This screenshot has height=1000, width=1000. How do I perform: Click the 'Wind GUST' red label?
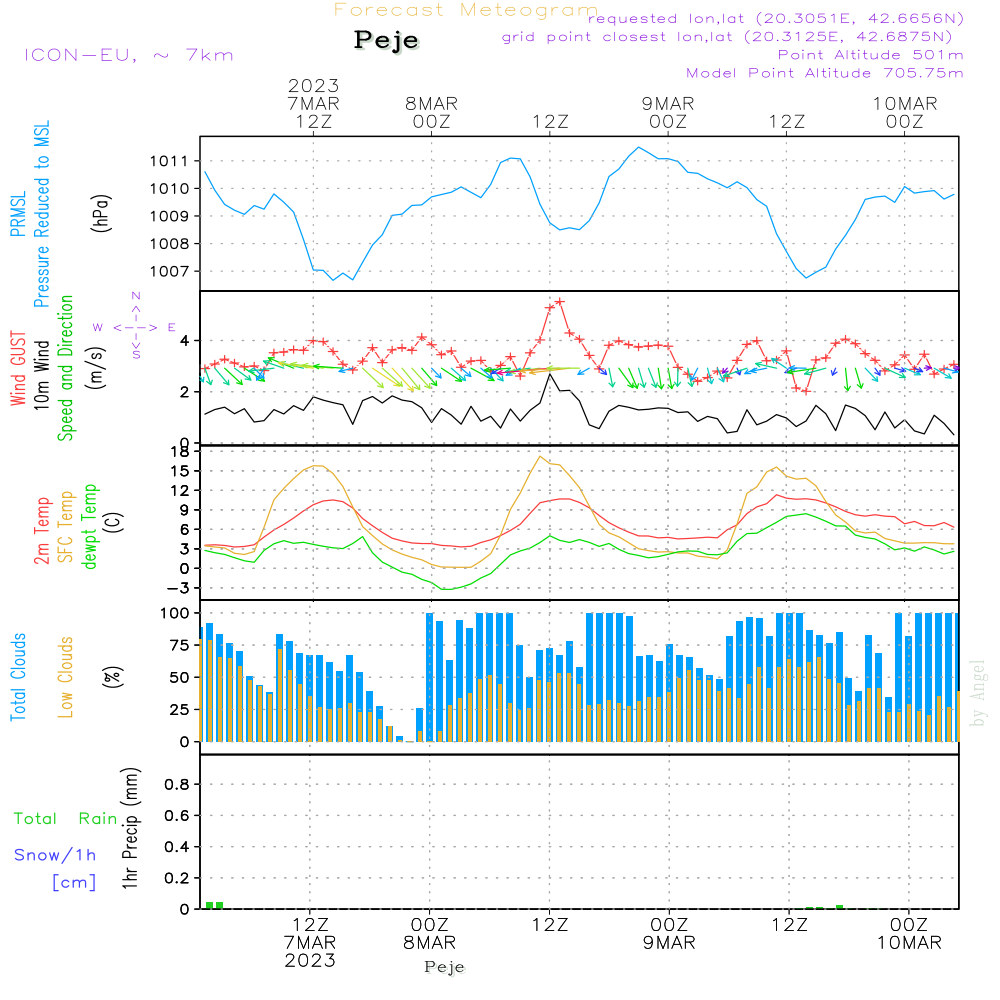click(18, 368)
